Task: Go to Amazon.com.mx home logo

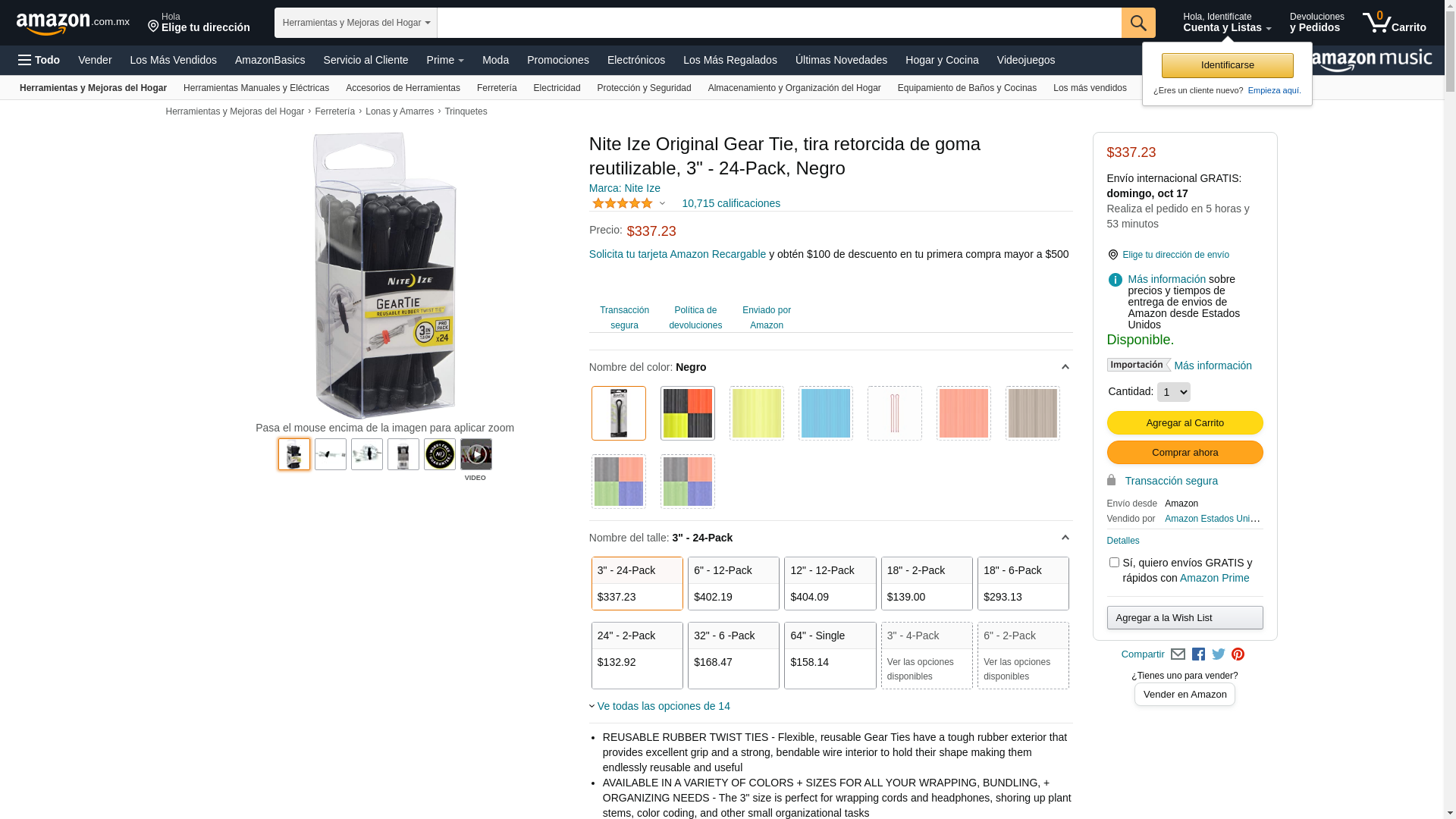Action: tap(73, 24)
